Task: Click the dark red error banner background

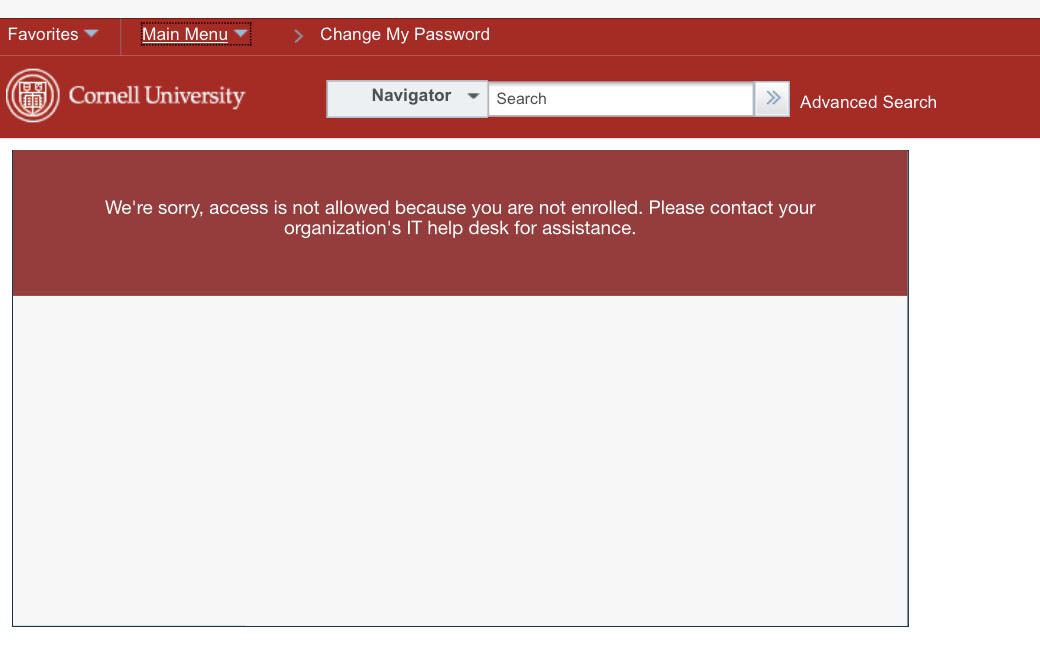Action: point(460,270)
